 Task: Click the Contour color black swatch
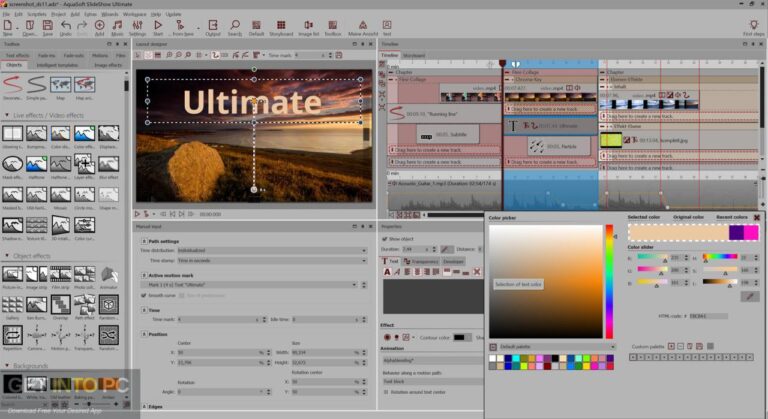click(x=459, y=337)
